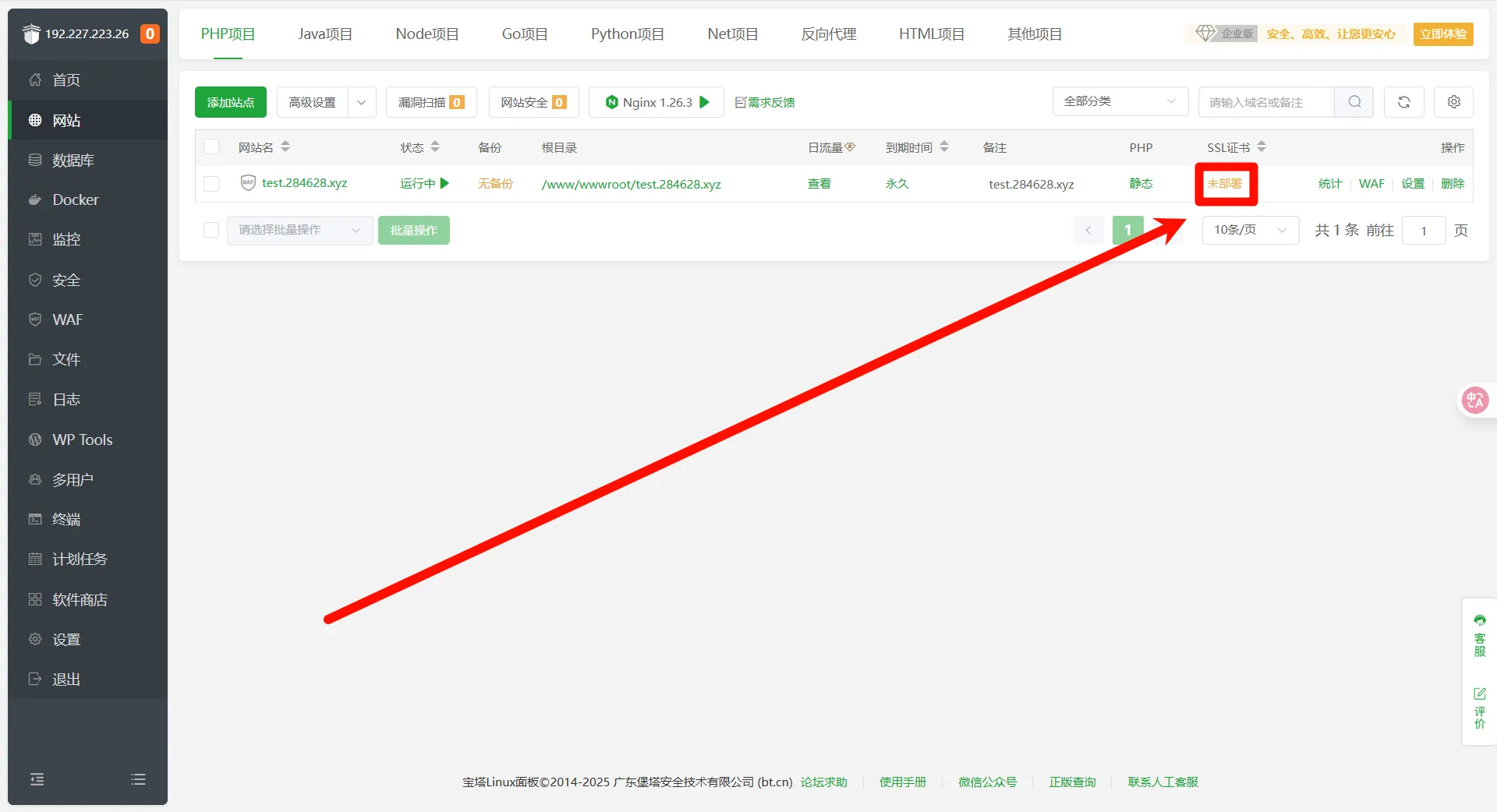Screen dimensions: 1497x812
Task: Click the search magnifier icon
Action: tap(1354, 102)
